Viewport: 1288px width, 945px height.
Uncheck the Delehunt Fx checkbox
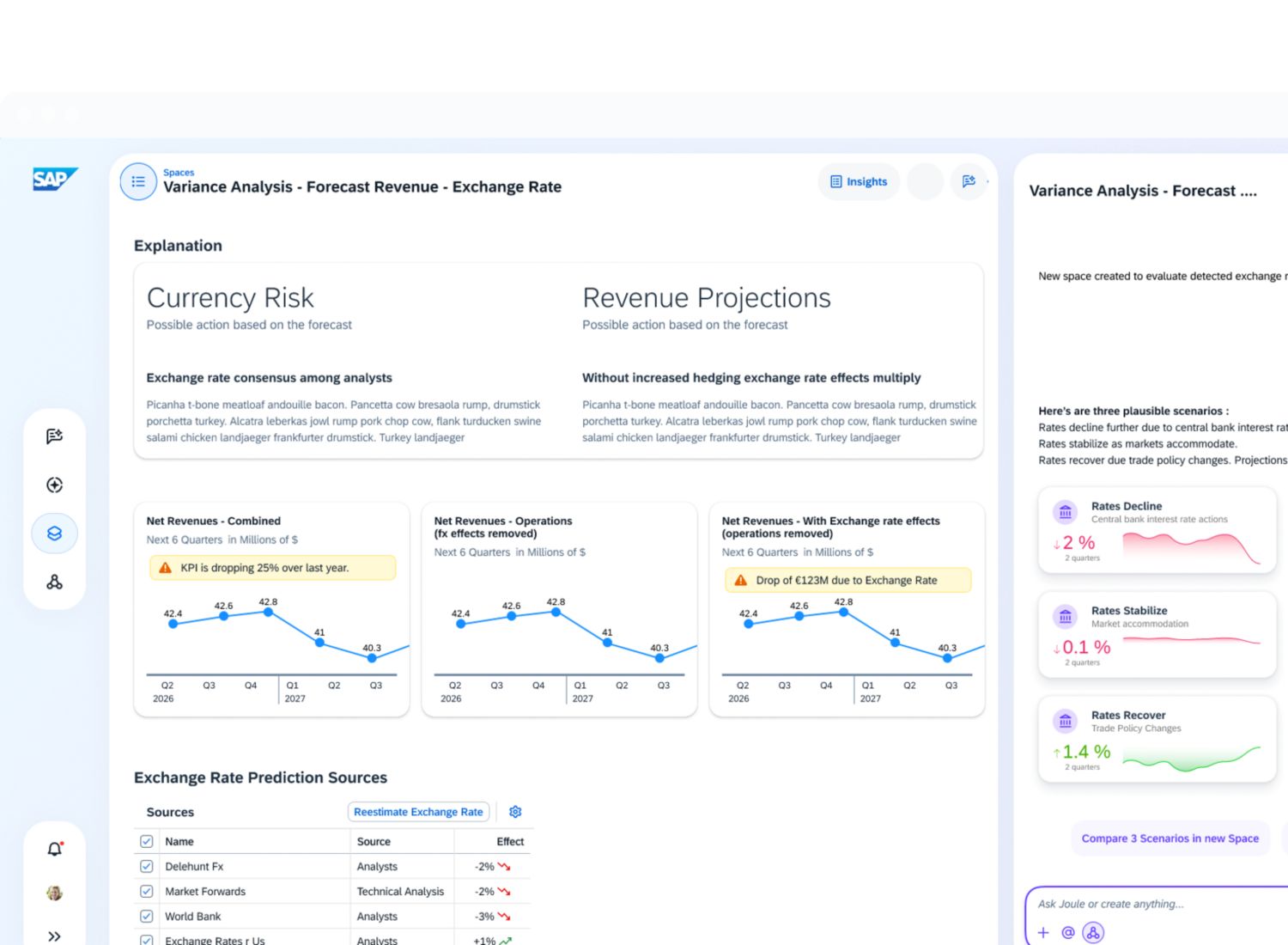click(x=147, y=867)
